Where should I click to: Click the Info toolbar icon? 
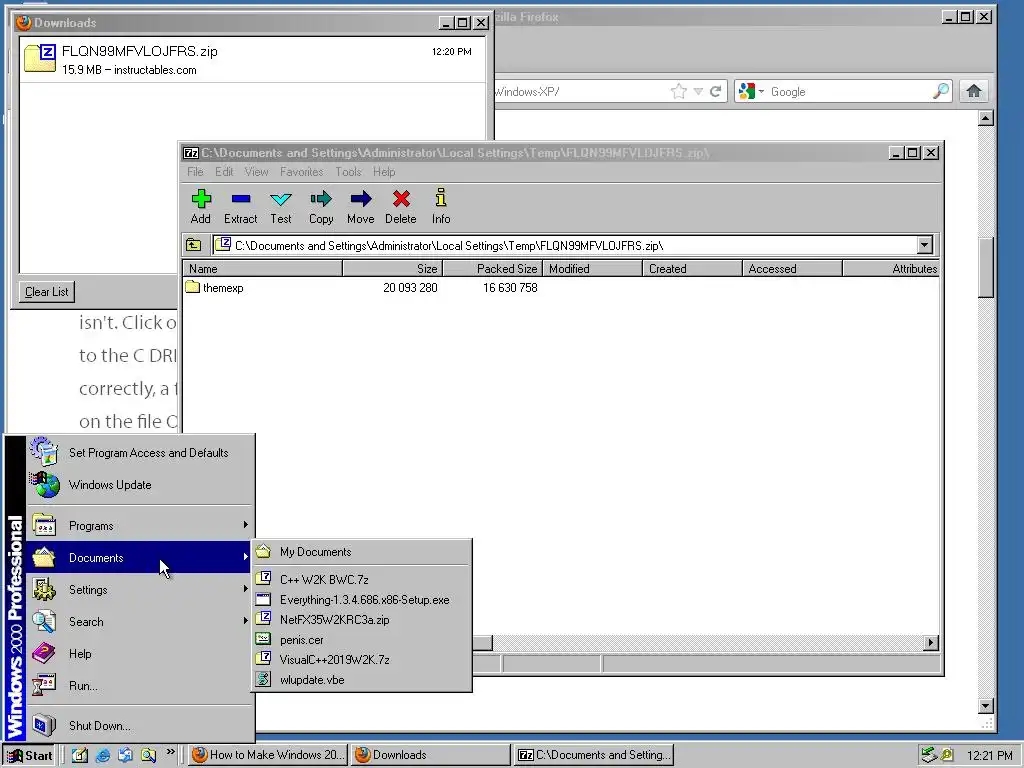point(441,198)
